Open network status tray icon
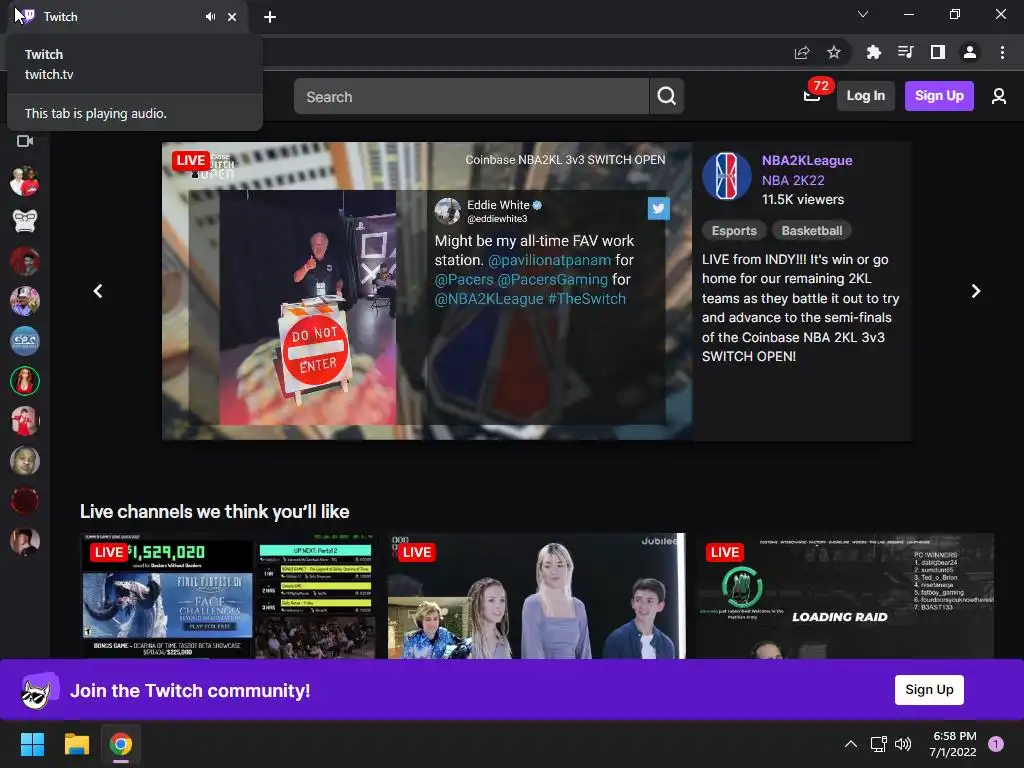The height and width of the screenshot is (768, 1024). click(x=878, y=744)
